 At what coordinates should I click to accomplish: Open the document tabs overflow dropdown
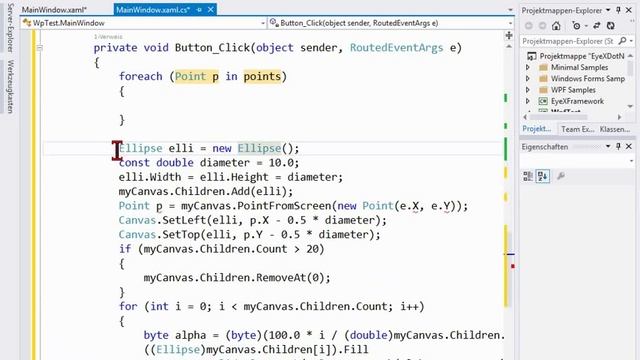[x=510, y=10]
